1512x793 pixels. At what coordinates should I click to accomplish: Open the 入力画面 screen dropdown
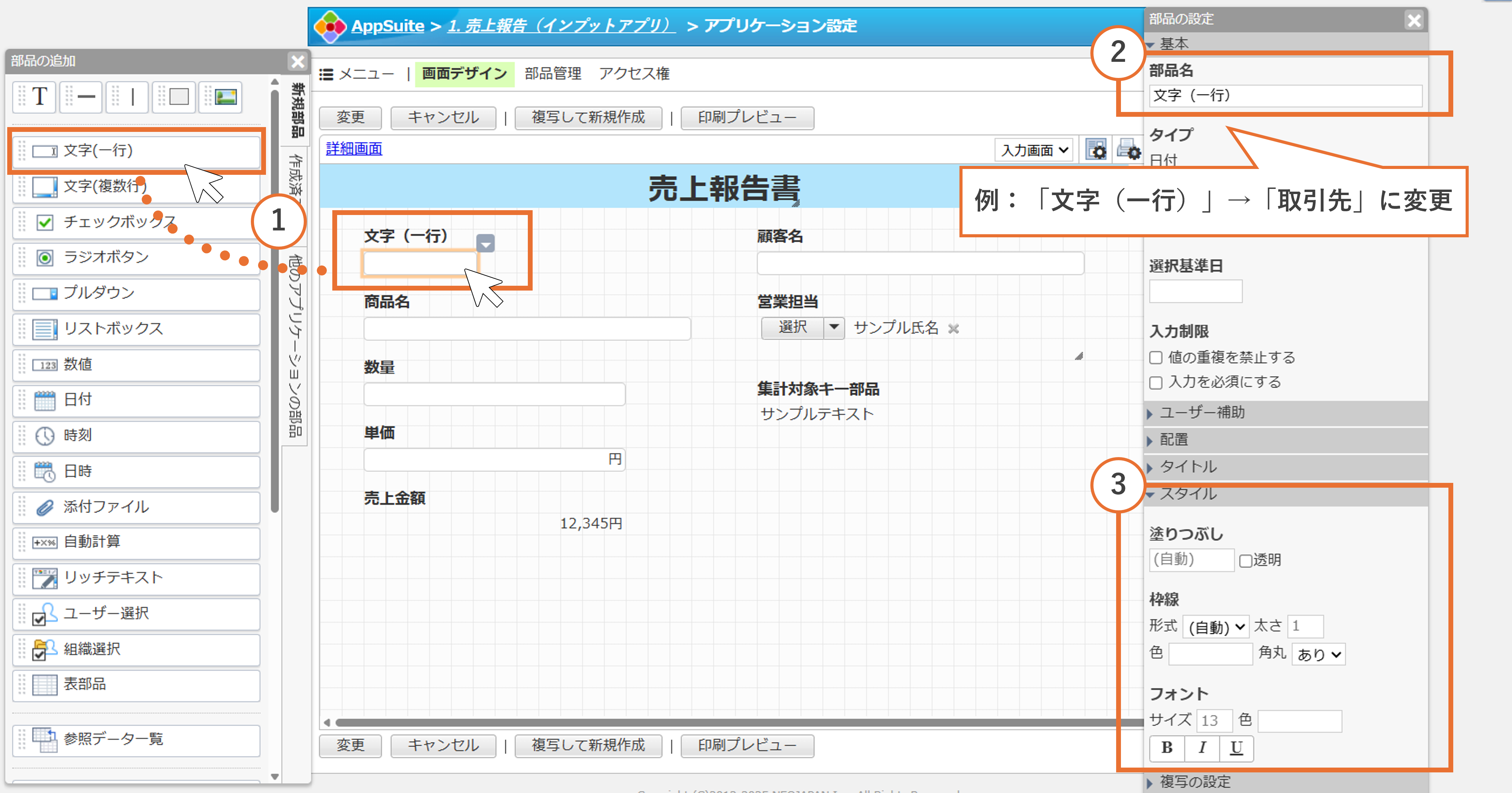(1034, 150)
